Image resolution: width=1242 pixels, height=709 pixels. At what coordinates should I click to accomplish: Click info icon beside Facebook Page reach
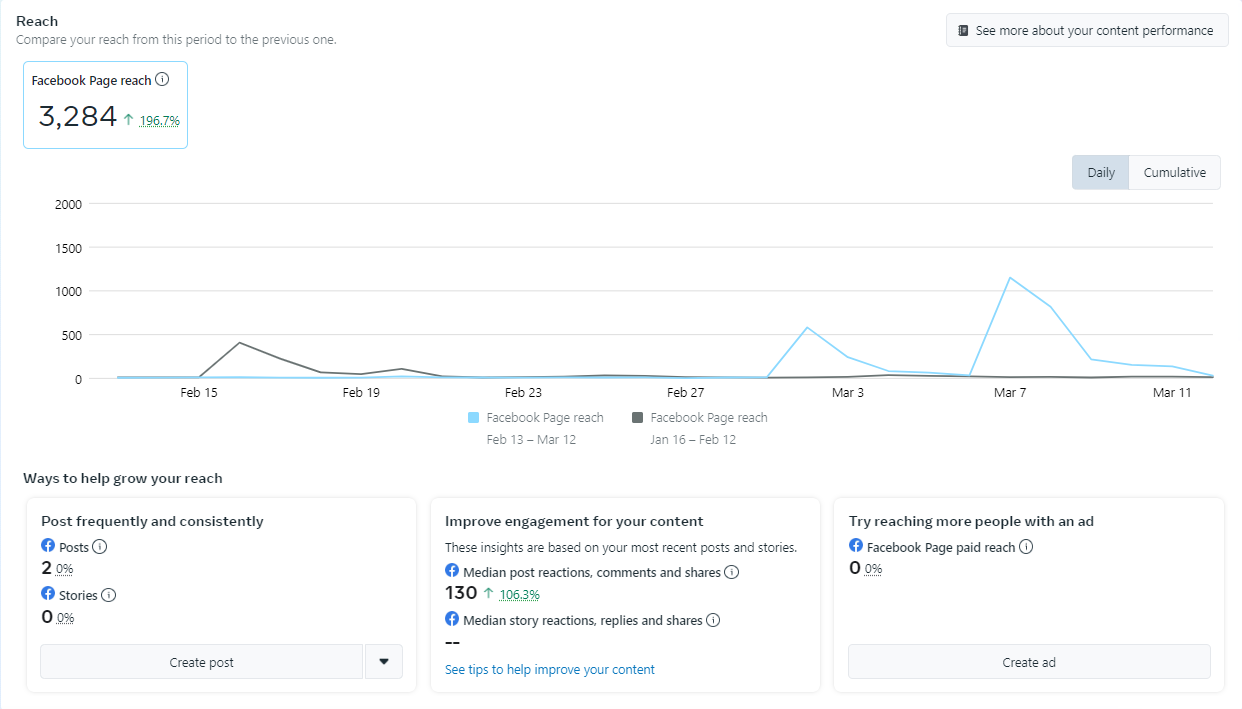tap(162, 80)
